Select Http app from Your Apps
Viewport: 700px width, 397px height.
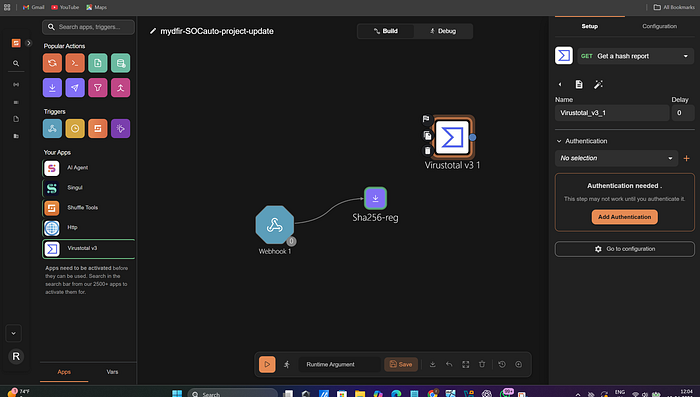tap(88, 228)
